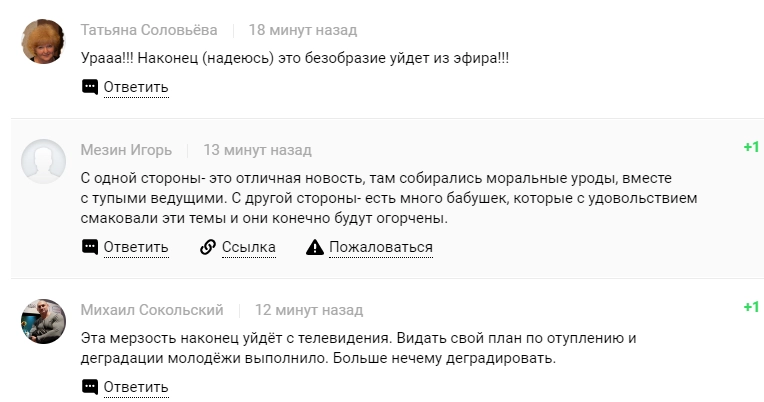Click the warning triangle icon beside Пожаловаться
The width and height of the screenshot is (764, 402).
click(314, 247)
